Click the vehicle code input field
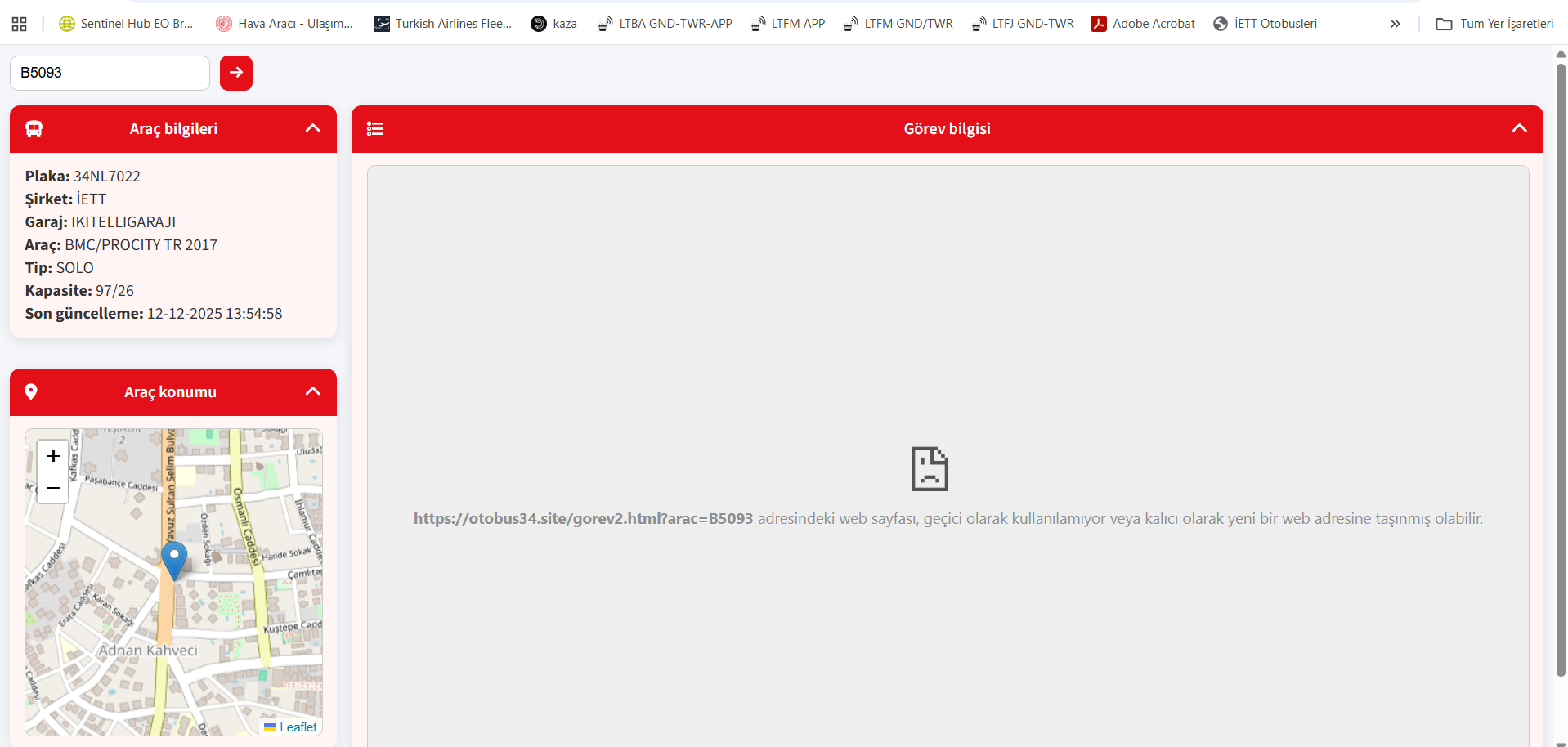 click(x=110, y=73)
